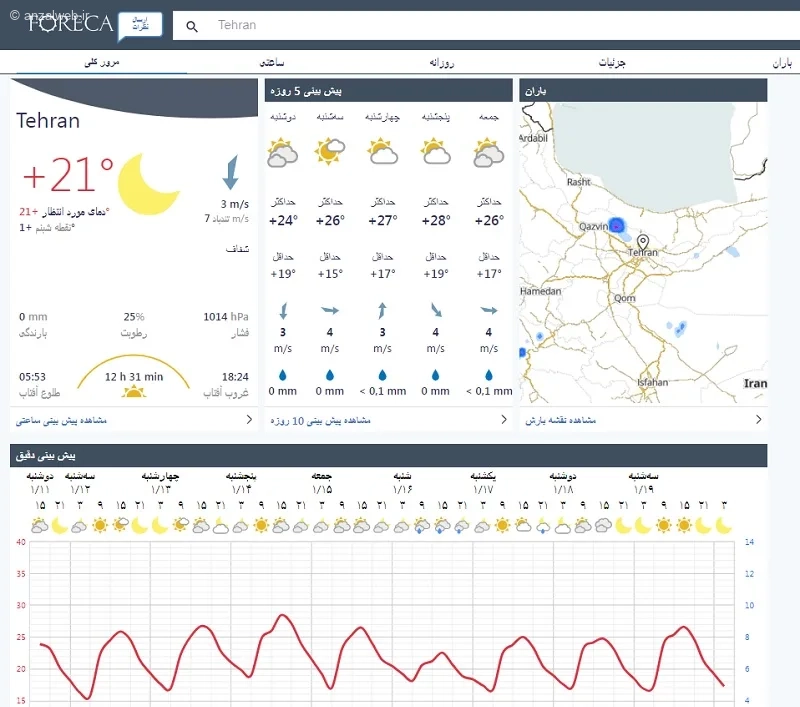Click the Tehran search input field

[486, 25]
